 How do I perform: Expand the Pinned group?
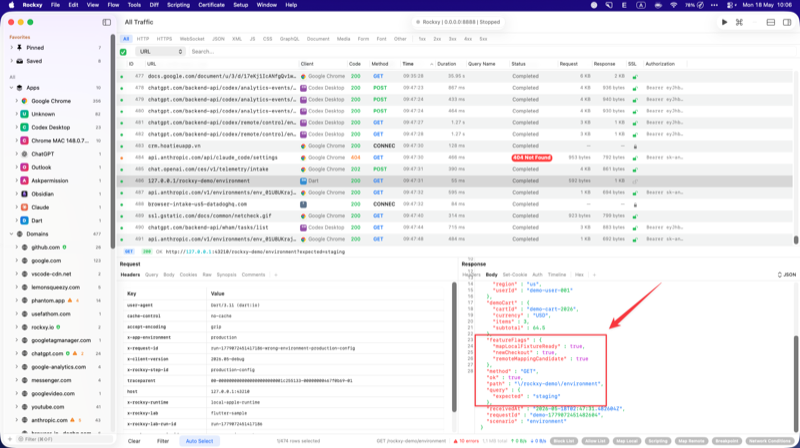point(11,47)
